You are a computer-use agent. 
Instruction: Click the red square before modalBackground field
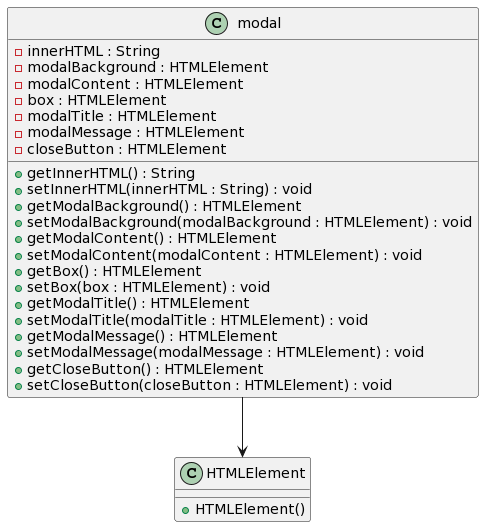coord(18,68)
